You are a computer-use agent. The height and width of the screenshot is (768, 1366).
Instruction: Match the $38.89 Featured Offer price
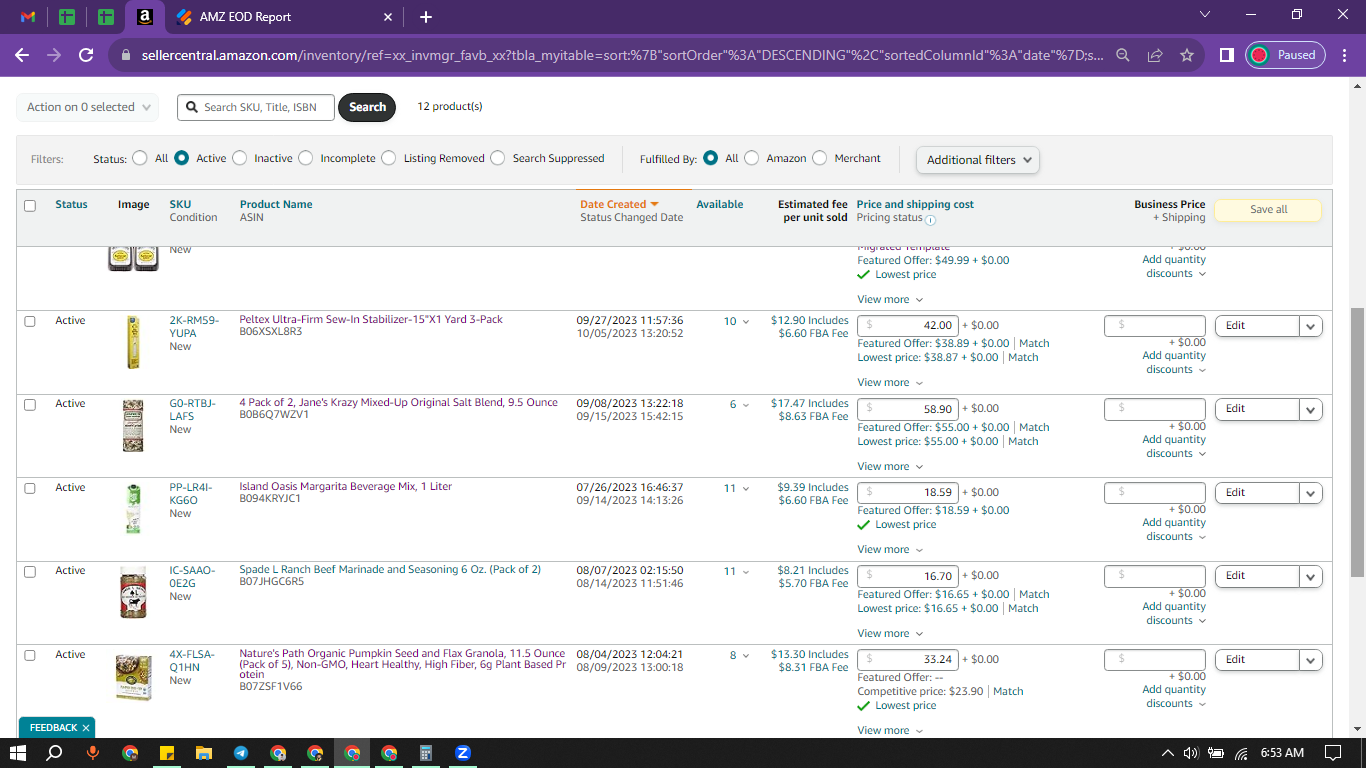pyautogui.click(x=1035, y=343)
